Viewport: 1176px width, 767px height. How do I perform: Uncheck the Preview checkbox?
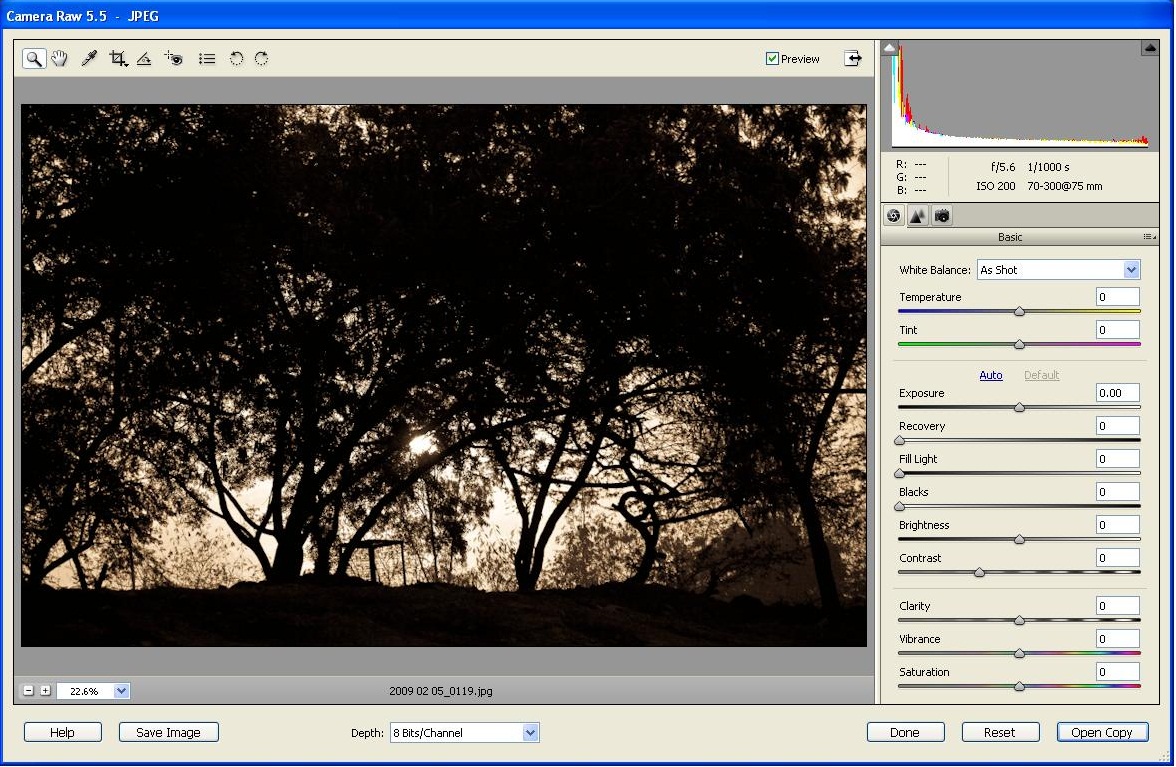[772, 59]
